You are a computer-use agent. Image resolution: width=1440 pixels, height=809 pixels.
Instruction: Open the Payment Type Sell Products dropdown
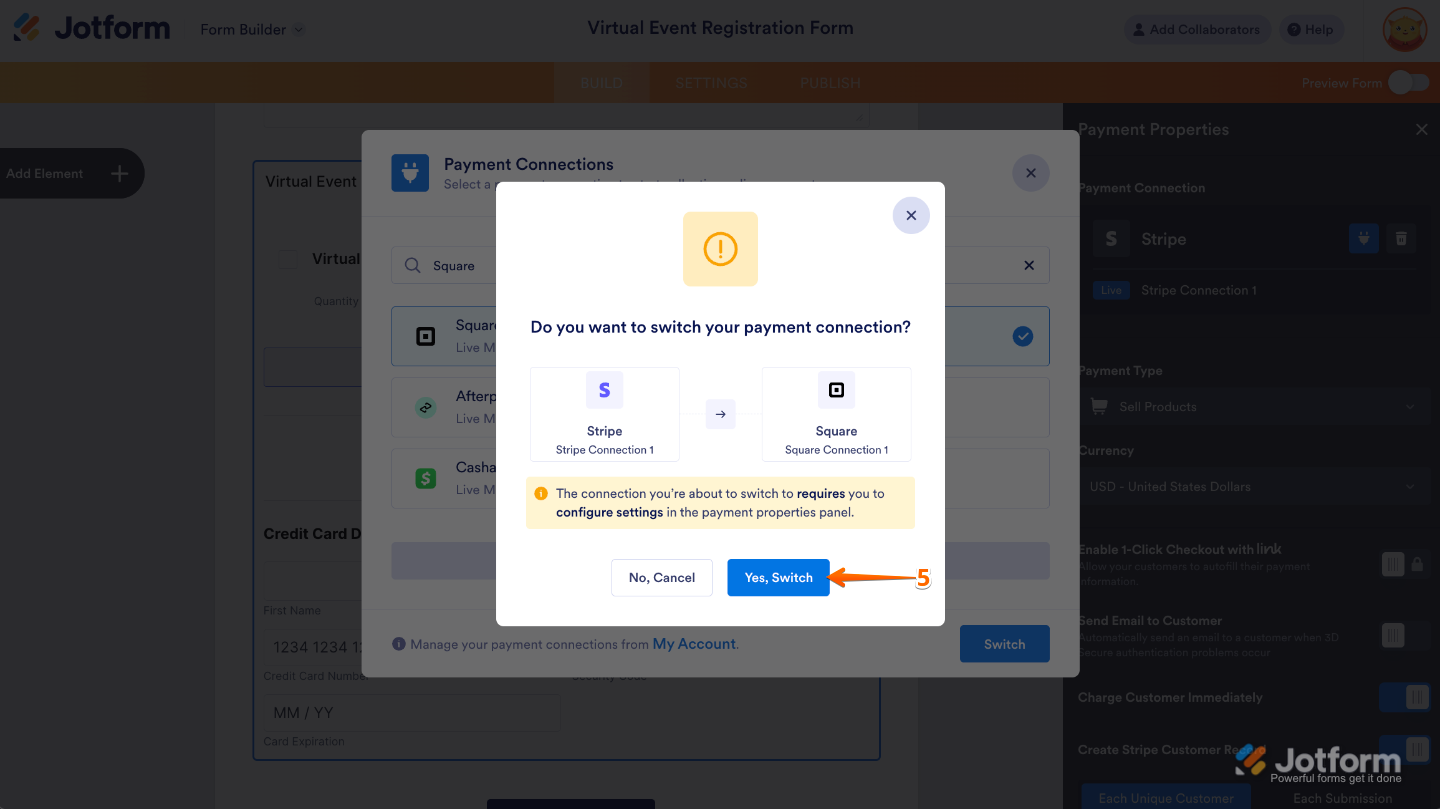coord(1254,407)
